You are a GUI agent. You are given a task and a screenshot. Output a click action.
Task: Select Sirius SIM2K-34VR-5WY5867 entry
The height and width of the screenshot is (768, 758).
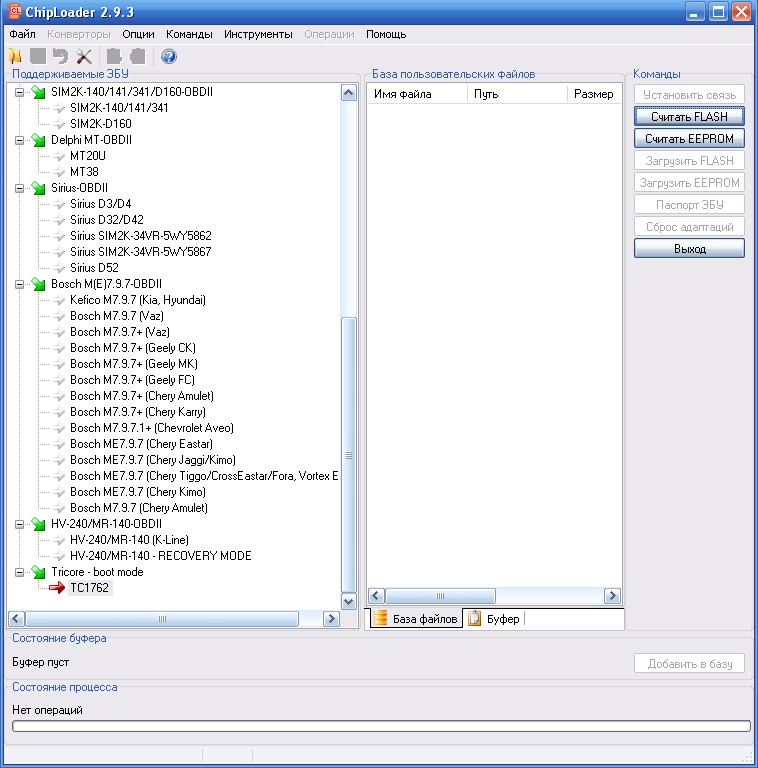pyautogui.click(x=141, y=252)
